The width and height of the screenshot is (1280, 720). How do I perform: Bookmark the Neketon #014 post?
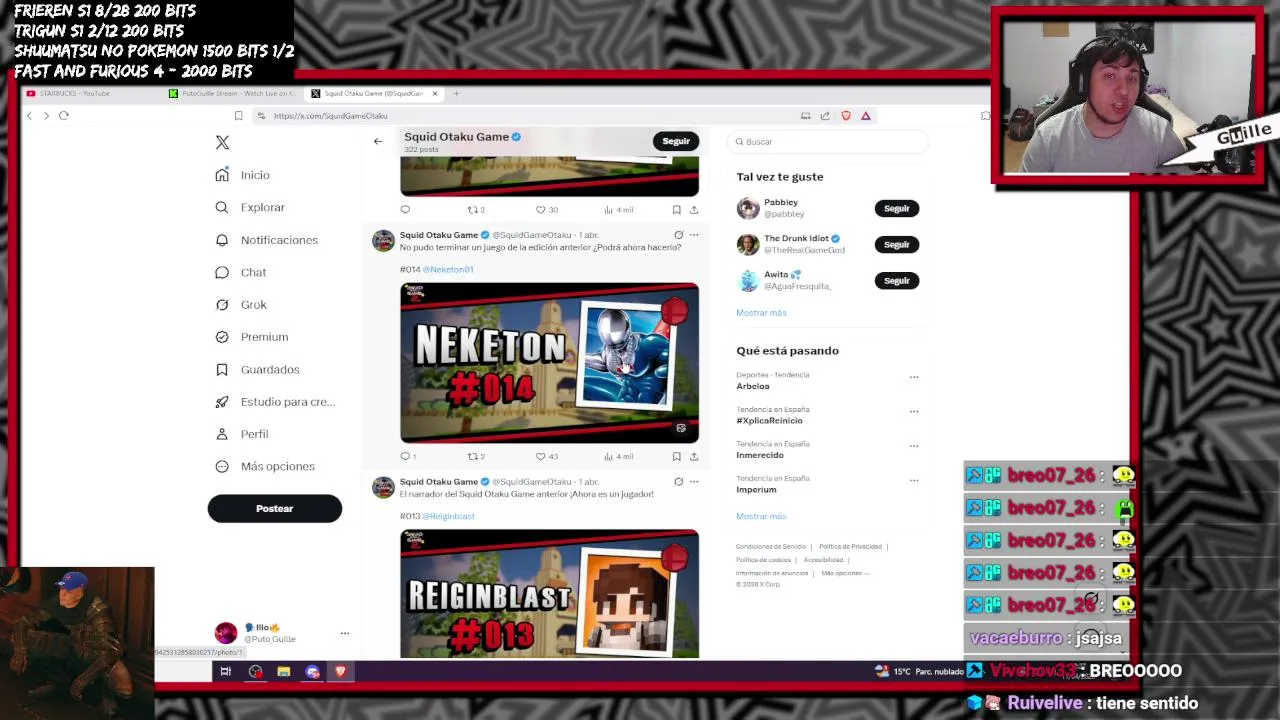pos(676,456)
